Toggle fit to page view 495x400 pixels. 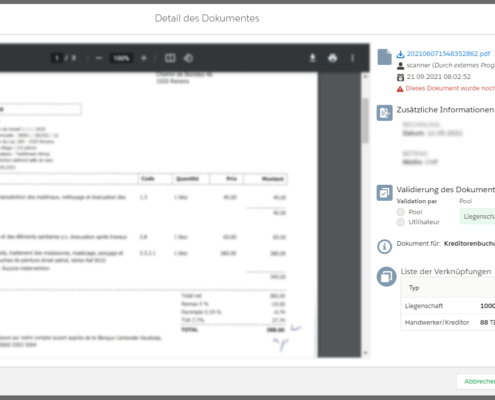170,58
